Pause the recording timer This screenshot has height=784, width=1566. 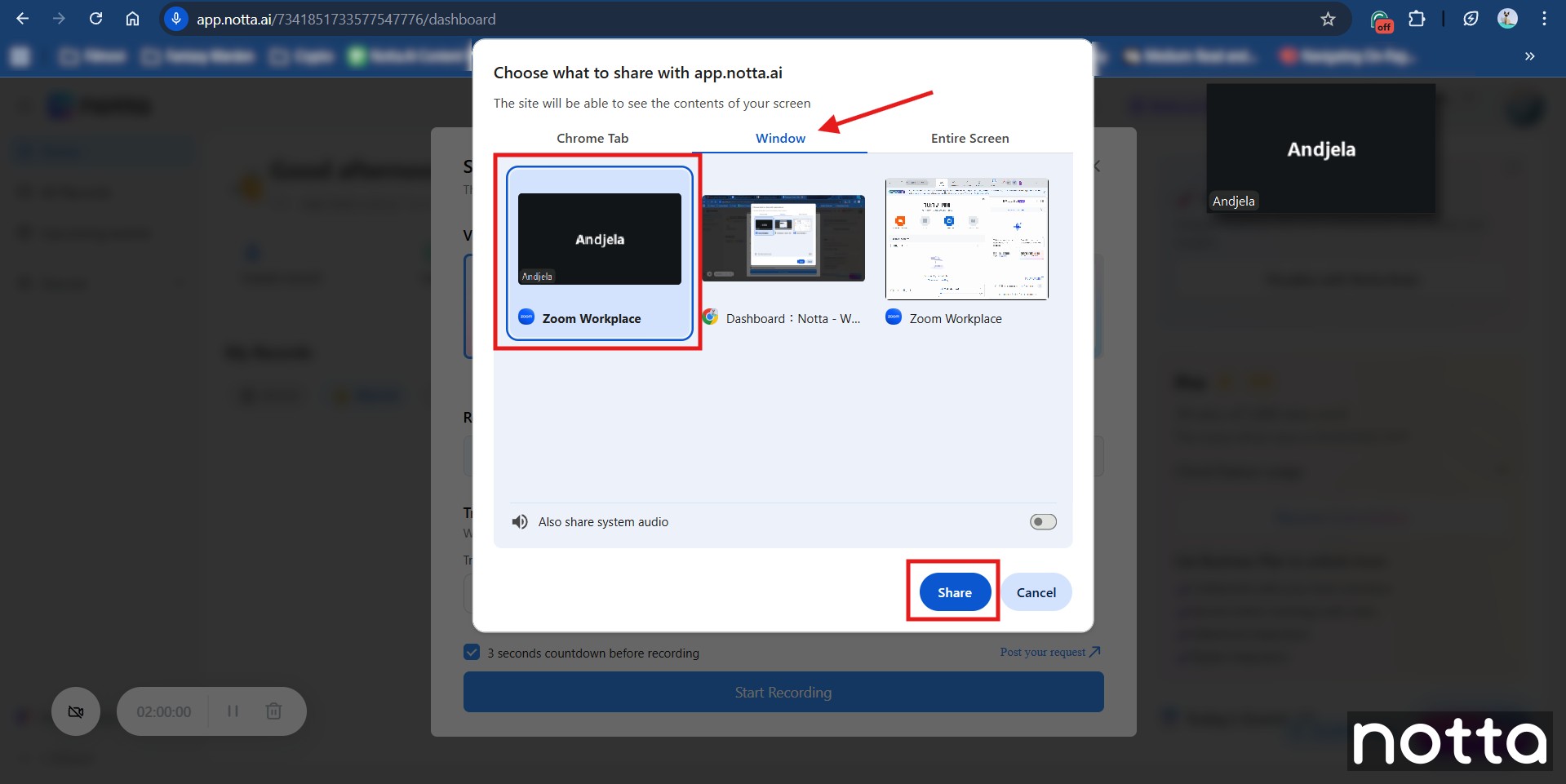pyautogui.click(x=233, y=711)
